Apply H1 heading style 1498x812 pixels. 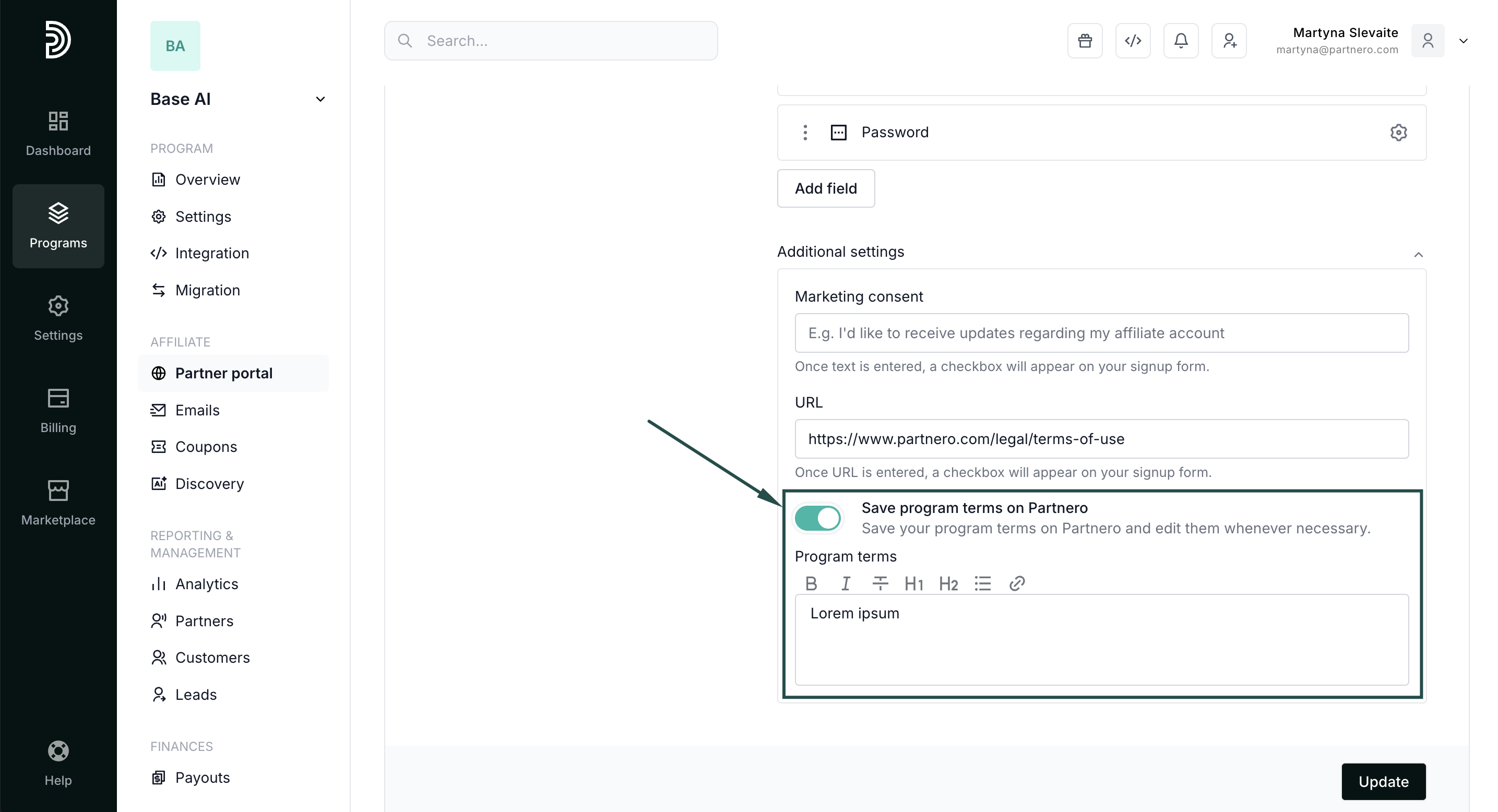point(913,583)
